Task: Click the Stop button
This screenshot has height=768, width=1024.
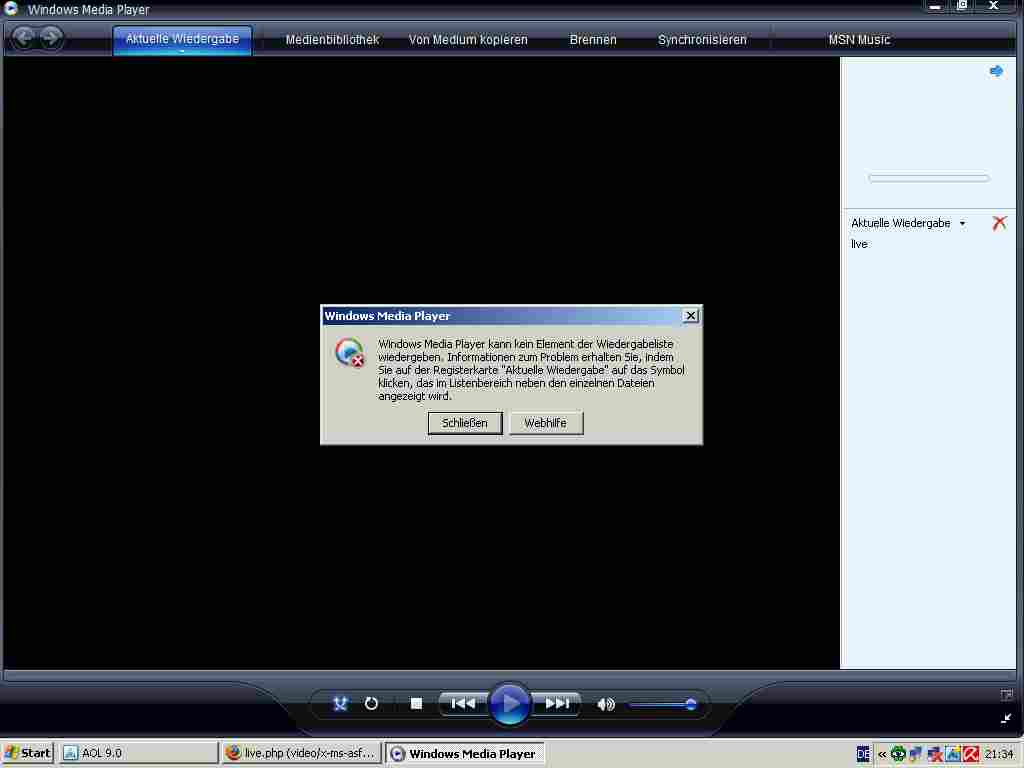Action: click(416, 703)
